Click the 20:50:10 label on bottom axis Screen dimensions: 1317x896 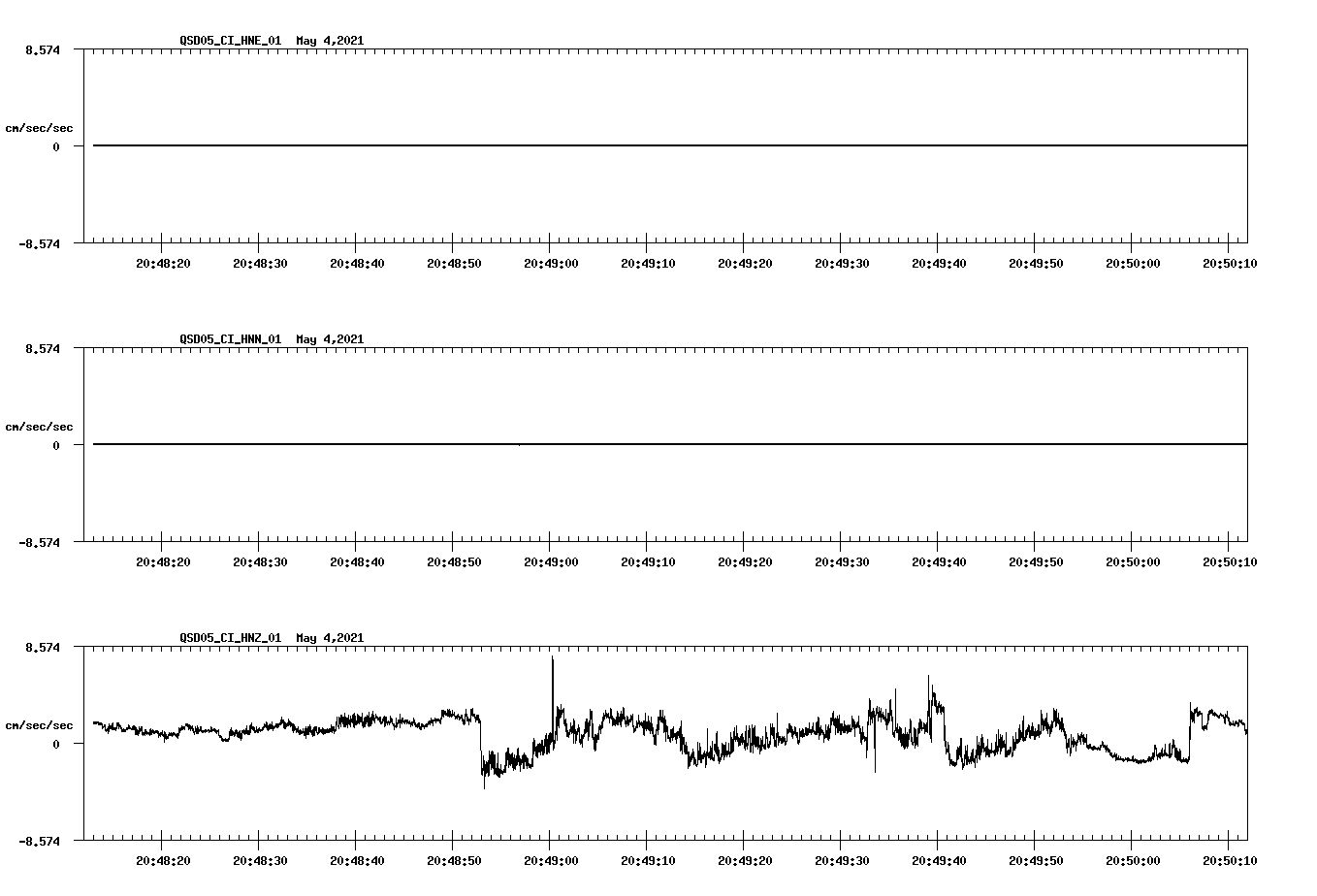click(1230, 859)
